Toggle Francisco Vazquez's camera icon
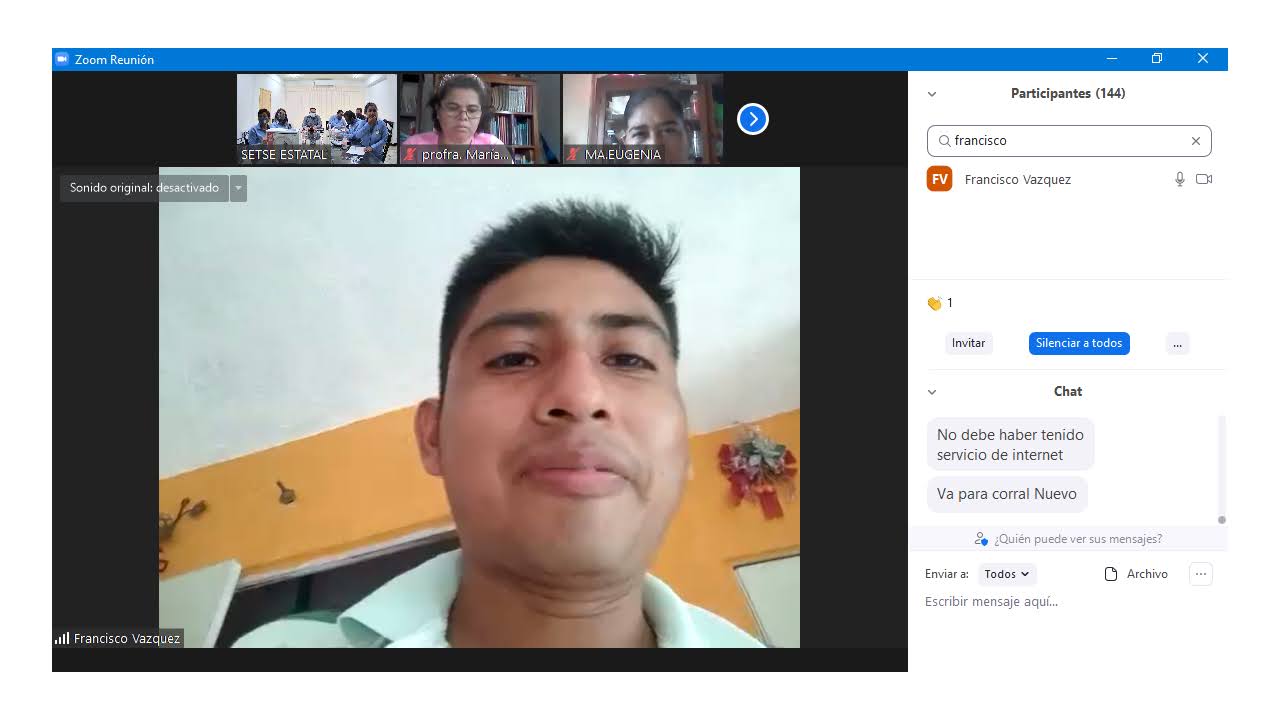This screenshot has height=720, width=1280. point(1204,179)
